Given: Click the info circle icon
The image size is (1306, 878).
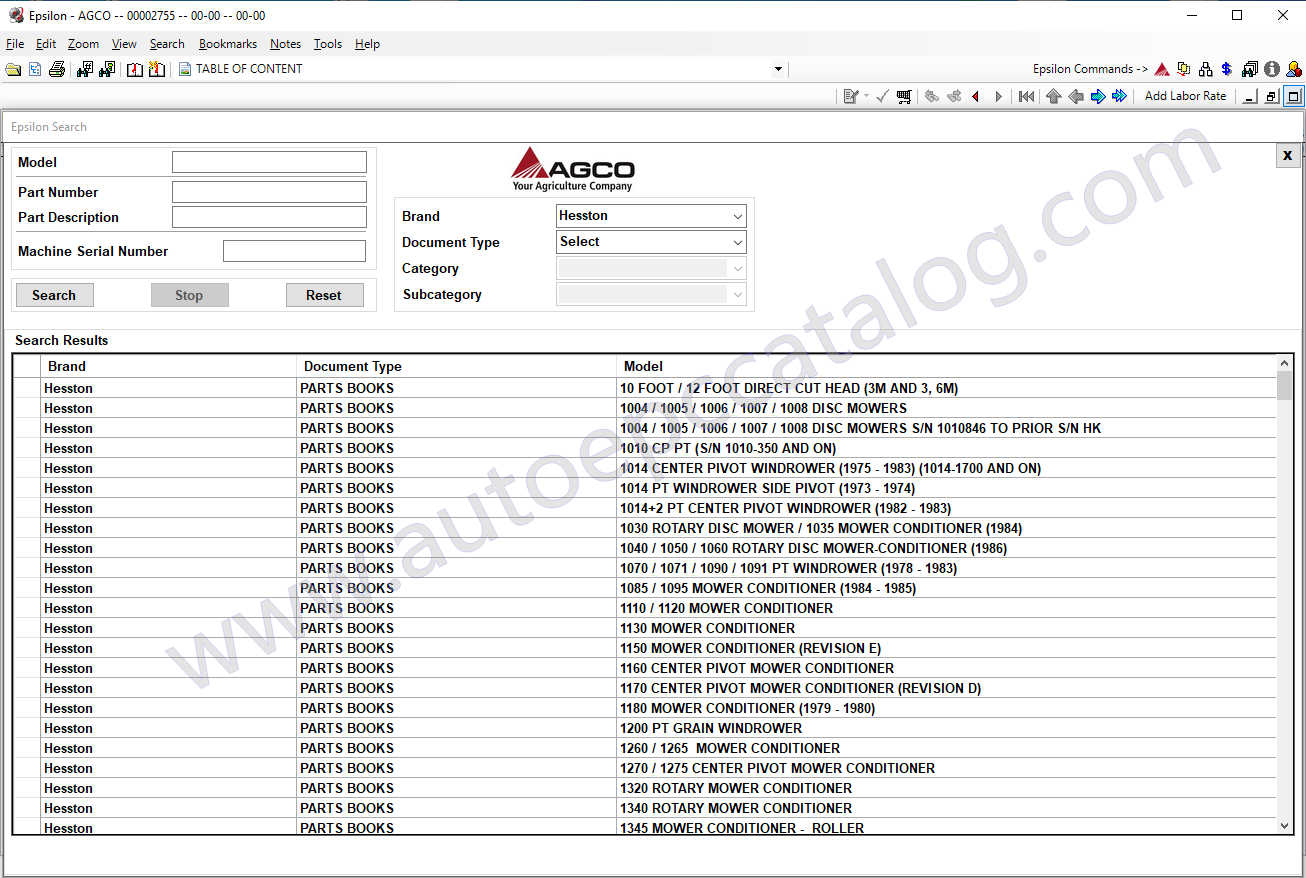Looking at the screenshot, I should pos(1272,69).
